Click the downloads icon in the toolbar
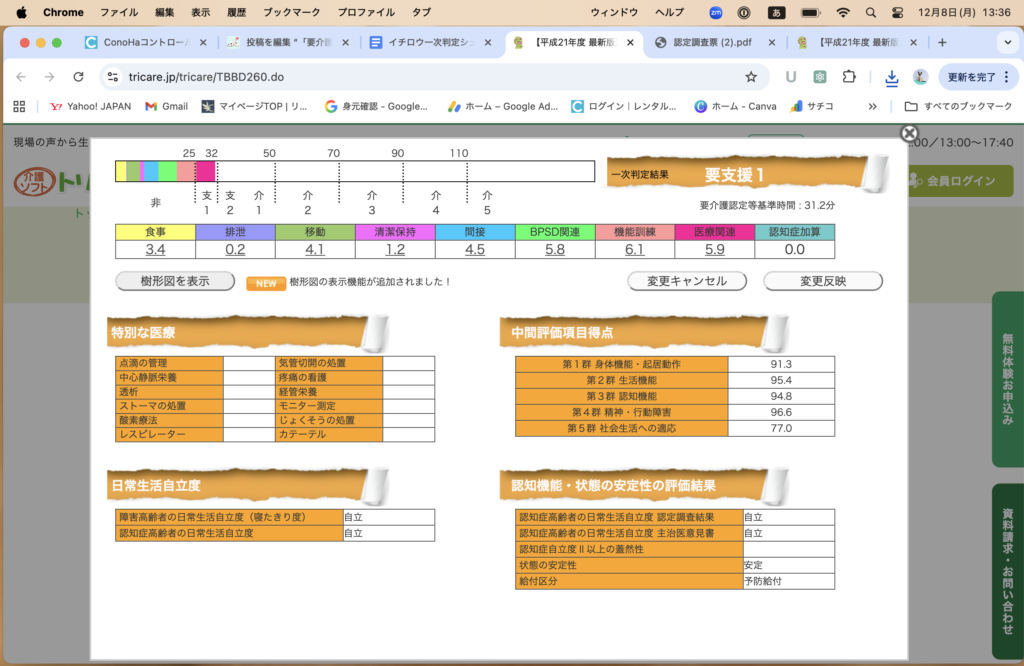1024x666 pixels. (x=891, y=77)
